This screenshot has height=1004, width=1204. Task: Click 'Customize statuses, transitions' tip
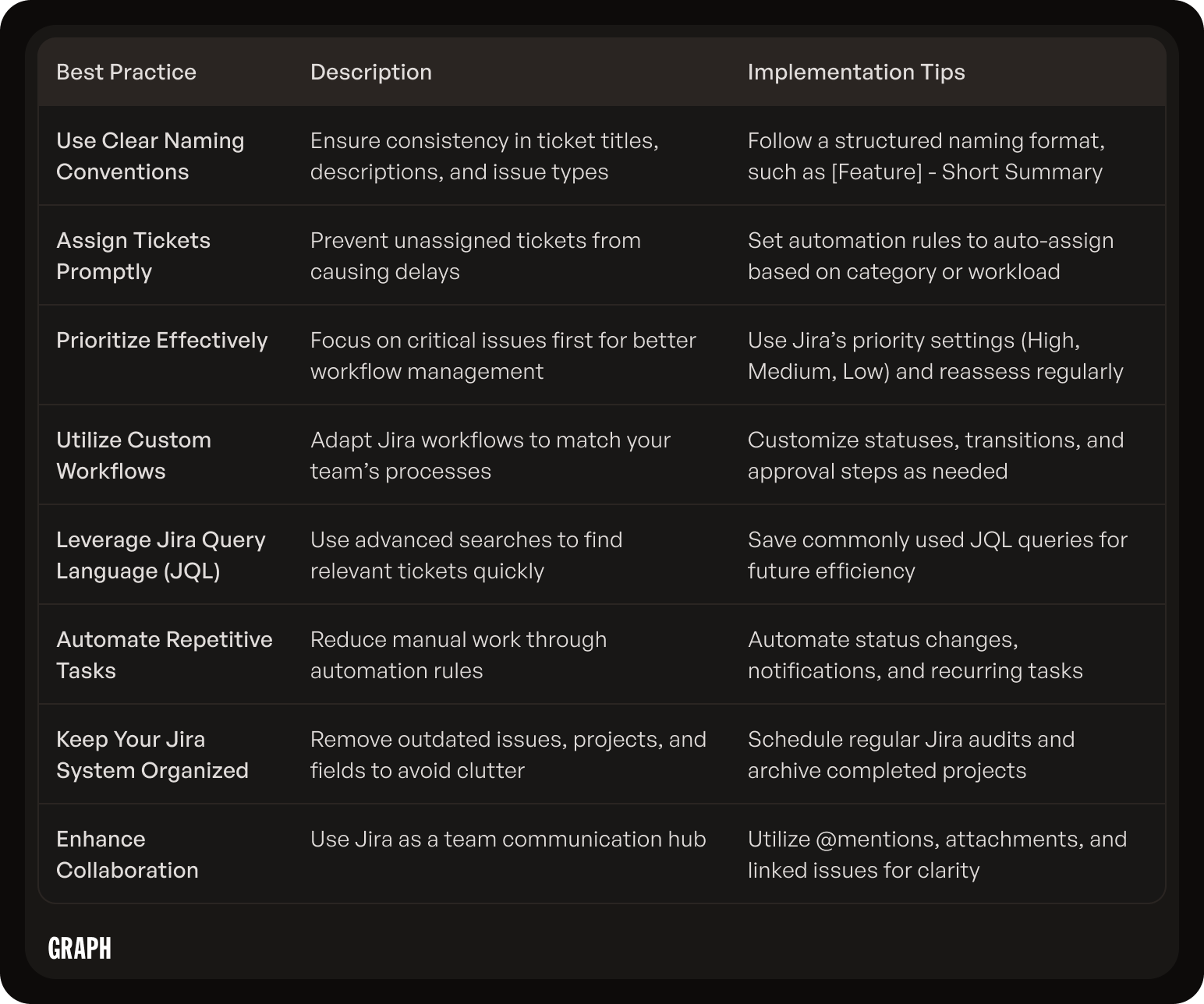coord(936,455)
